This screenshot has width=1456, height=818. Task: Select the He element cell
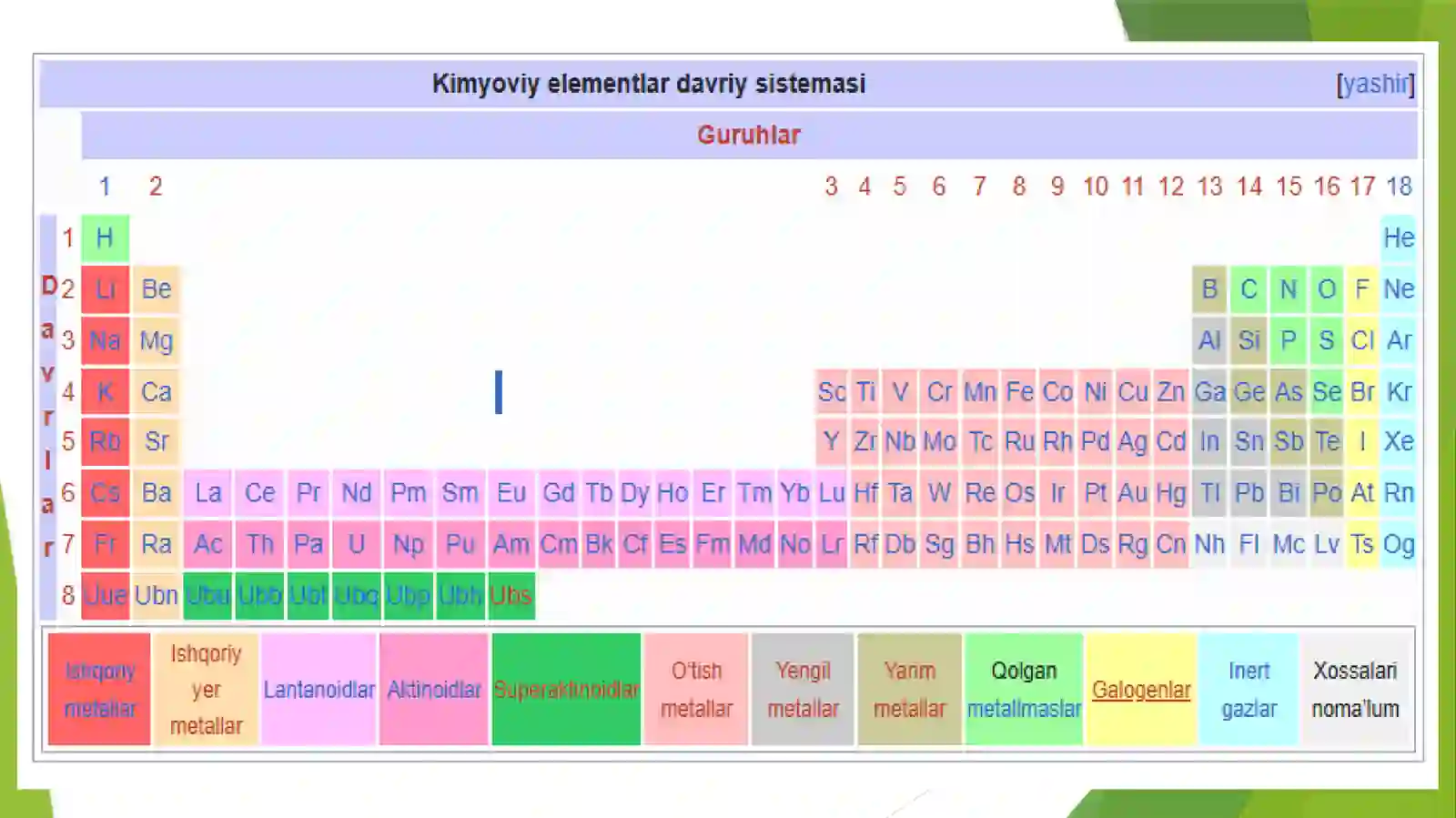point(1399,238)
